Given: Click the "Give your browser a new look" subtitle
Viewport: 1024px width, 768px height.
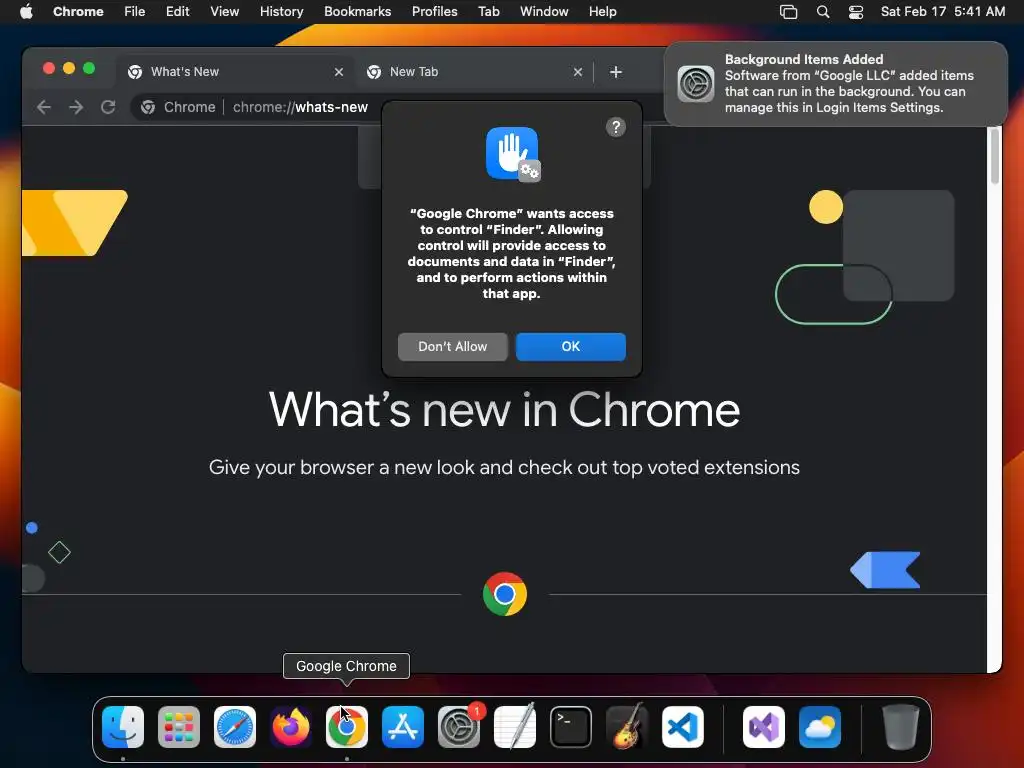Looking at the screenshot, I should pos(504,468).
